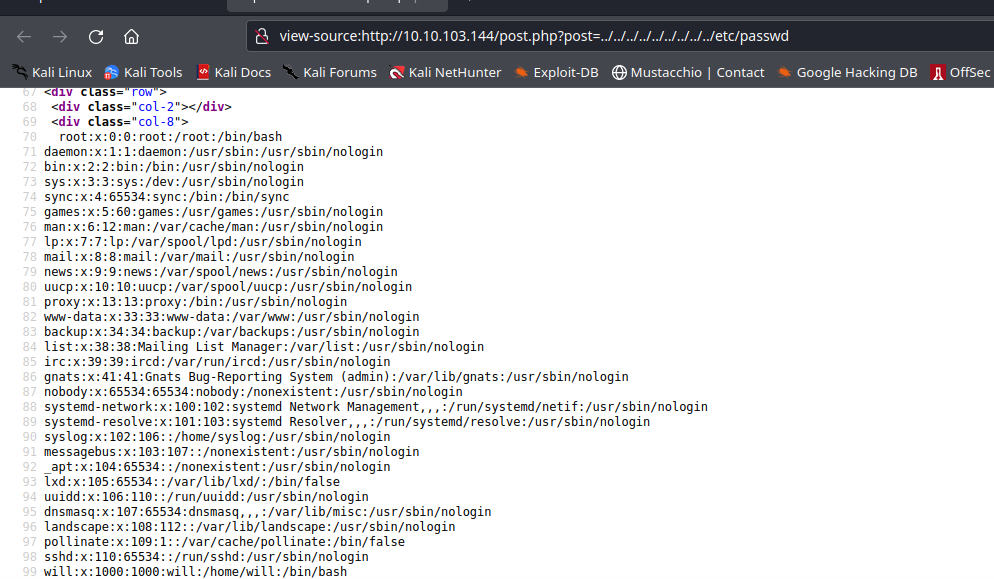Image resolution: width=994 pixels, height=579 pixels.
Task: Click the news:x:9:9 line
Action: click(x=221, y=272)
